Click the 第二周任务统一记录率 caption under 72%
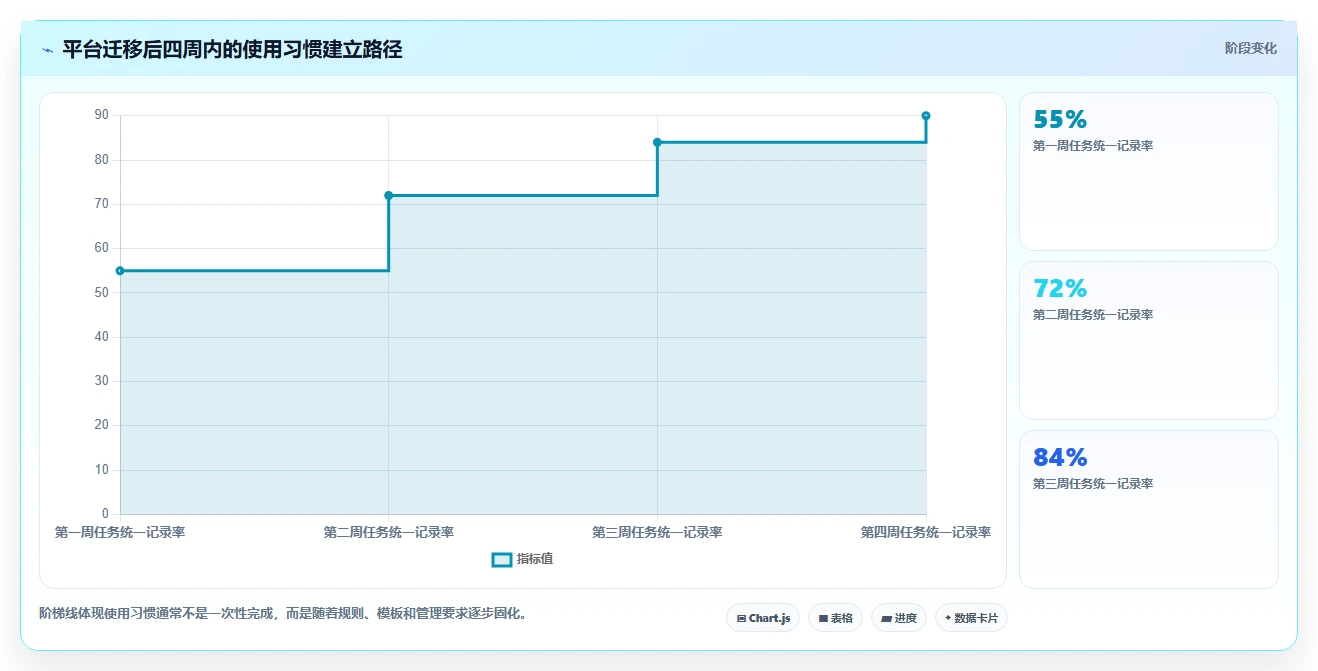 tap(1093, 315)
